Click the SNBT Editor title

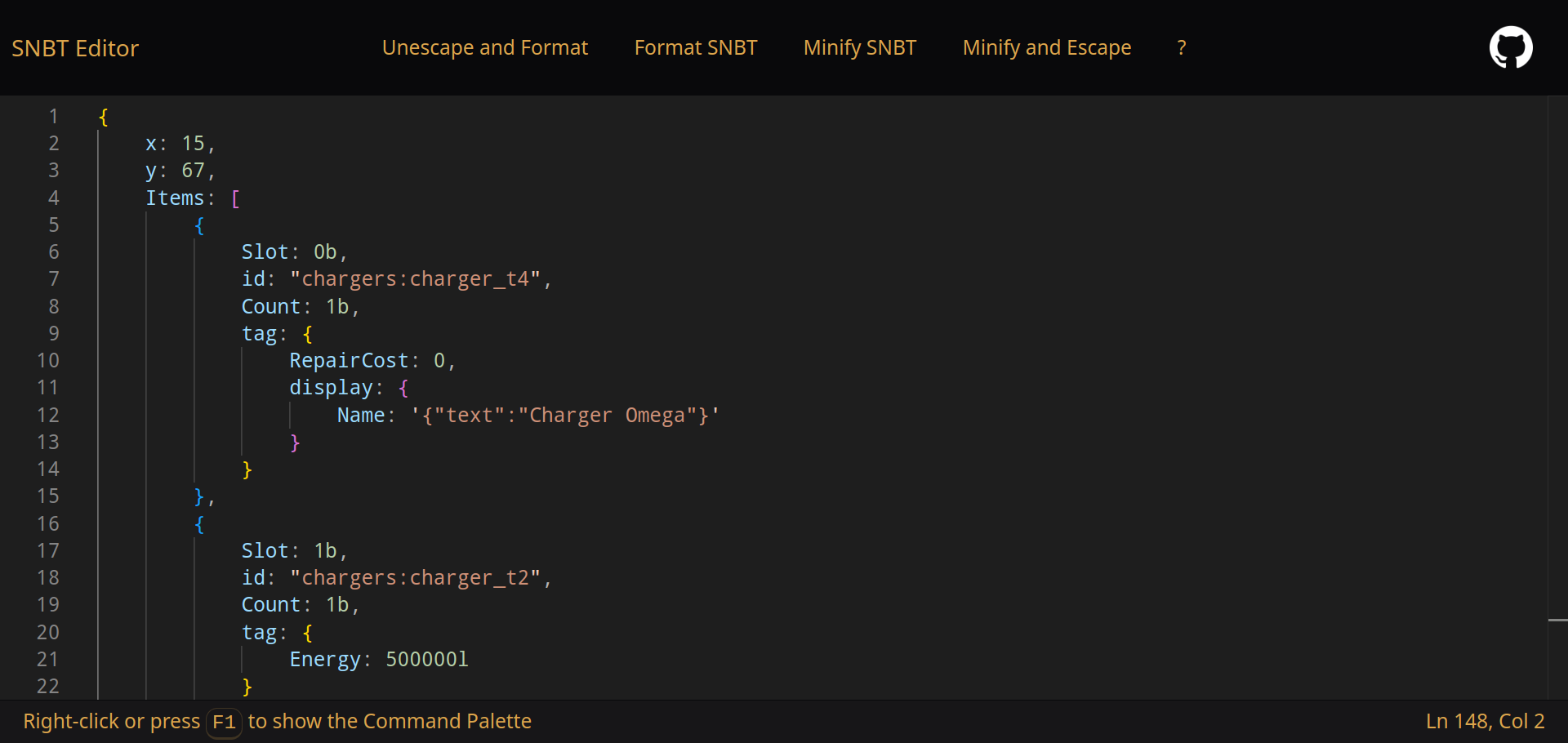pyautogui.click(x=74, y=47)
